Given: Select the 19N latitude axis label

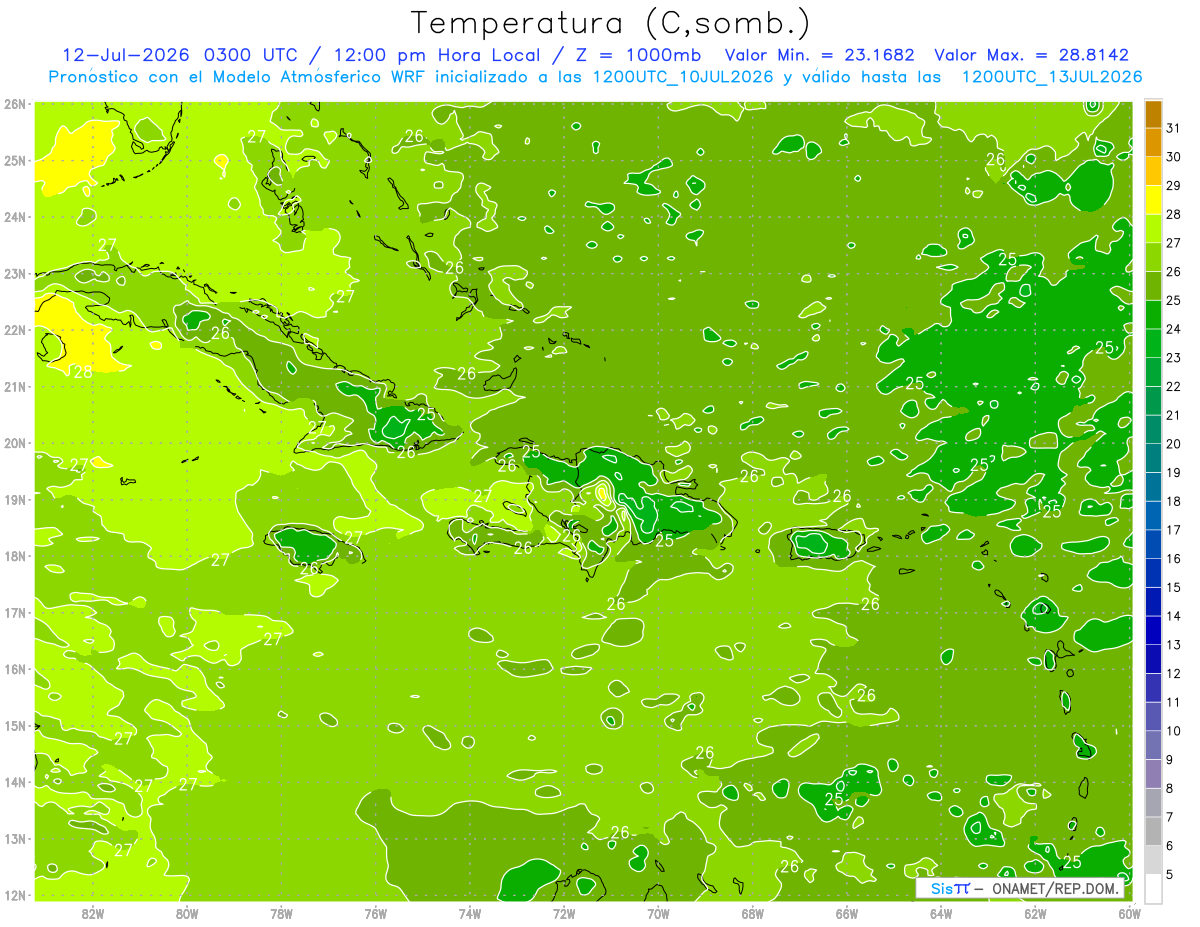Looking at the screenshot, I should click(15, 499).
